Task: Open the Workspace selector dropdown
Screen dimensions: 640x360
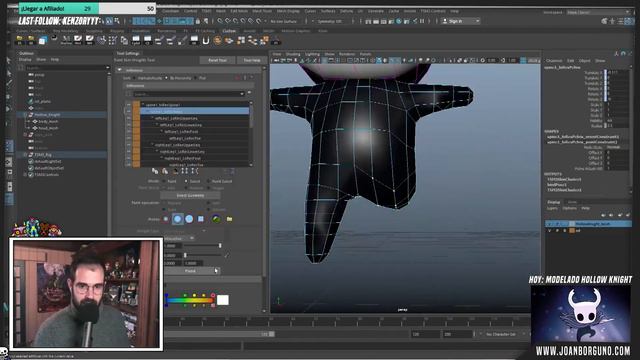Action: coord(598,12)
